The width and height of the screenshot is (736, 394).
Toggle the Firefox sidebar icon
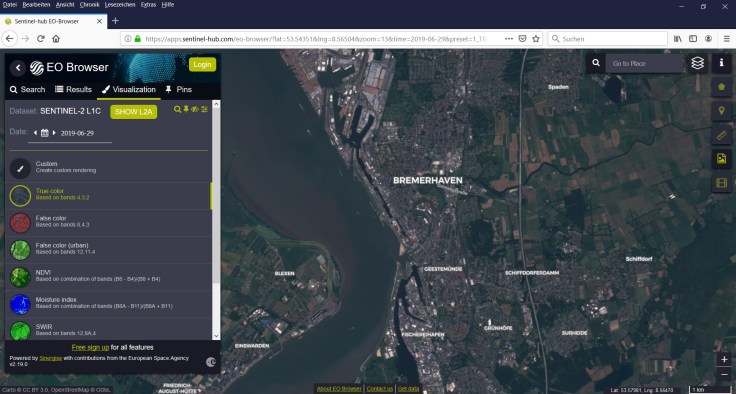(x=693, y=39)
